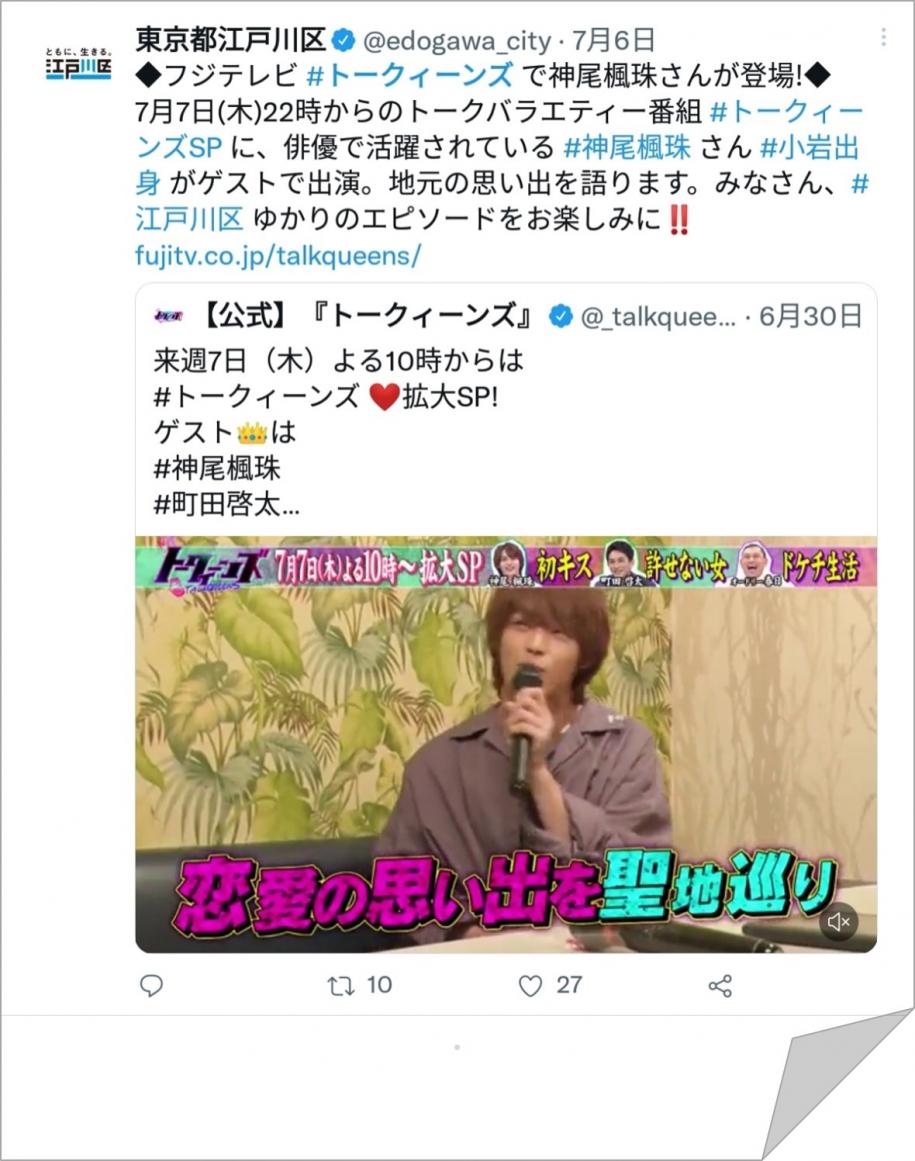Play the video thumbnail showing 恋愛の思い出を聖地巡り
The height and width of the screenshot is (1161, 915).
click(506, 744)
